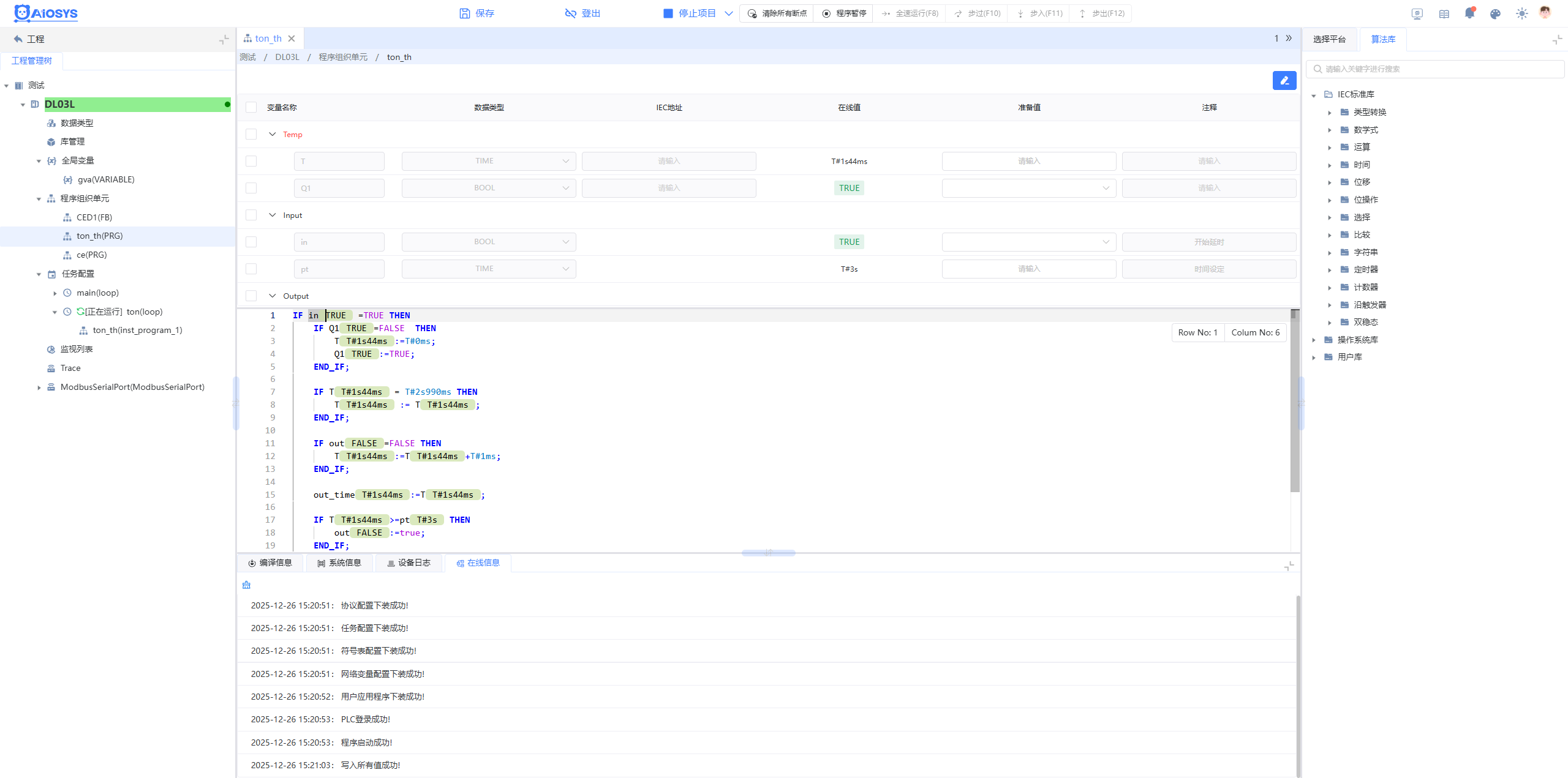This screenshot has height=778, width=1568.
Task: Open the notification bell icon
Action: pos(1469,13)
